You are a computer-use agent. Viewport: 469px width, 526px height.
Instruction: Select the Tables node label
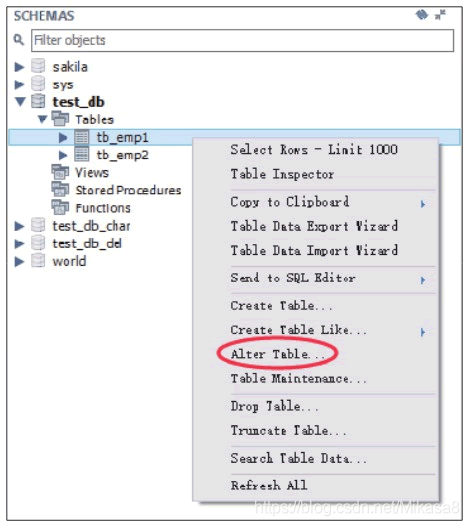tap(95, 120)
